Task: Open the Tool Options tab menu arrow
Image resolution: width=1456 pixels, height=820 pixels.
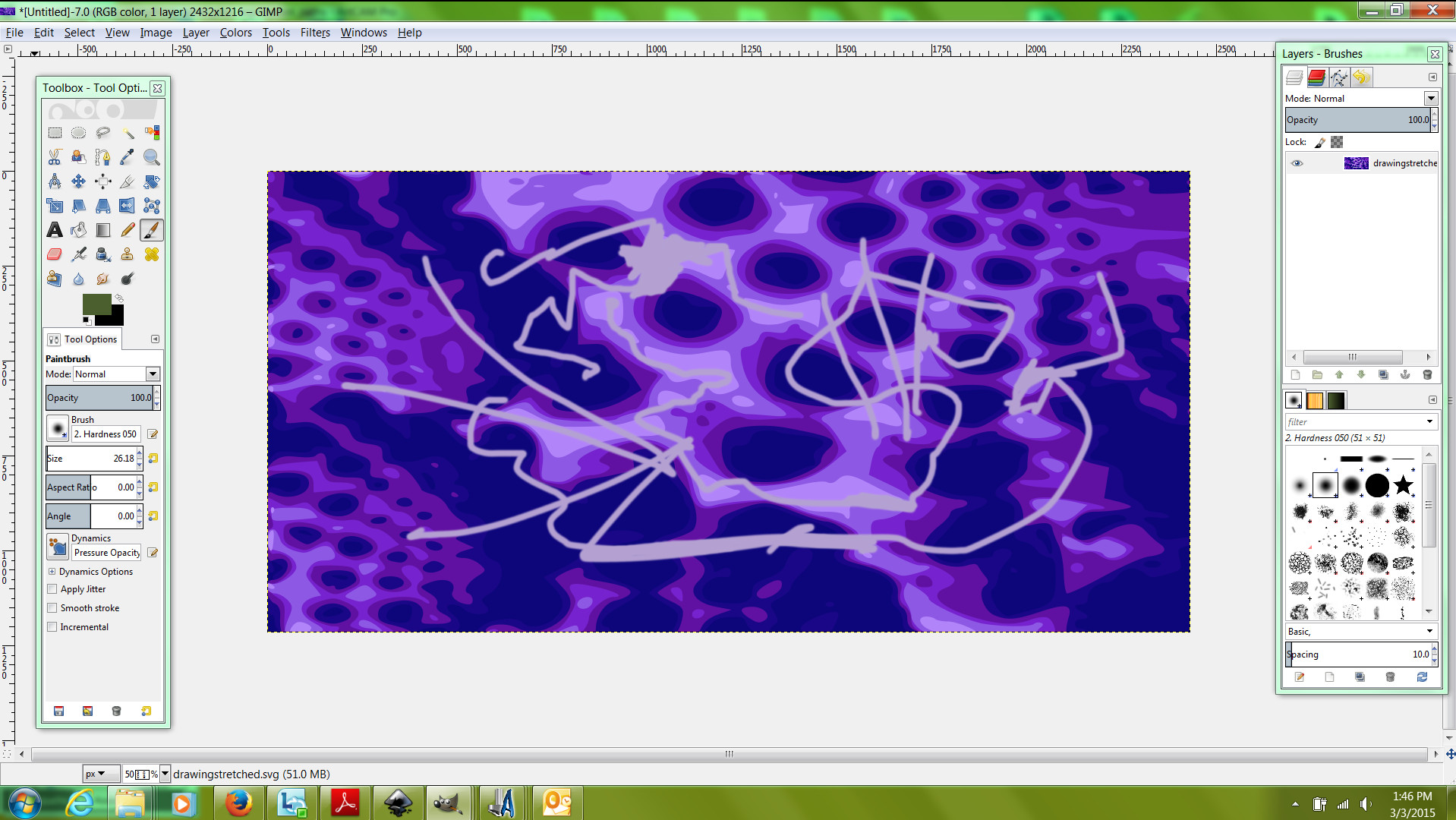Action: [155, 339]
